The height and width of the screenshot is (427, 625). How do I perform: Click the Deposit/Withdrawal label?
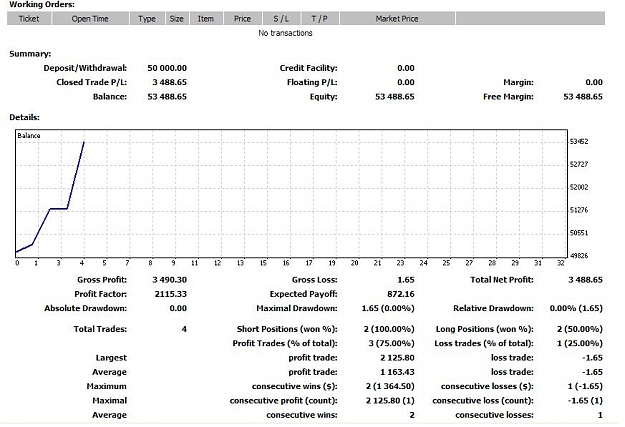click(x=85, y=68)
